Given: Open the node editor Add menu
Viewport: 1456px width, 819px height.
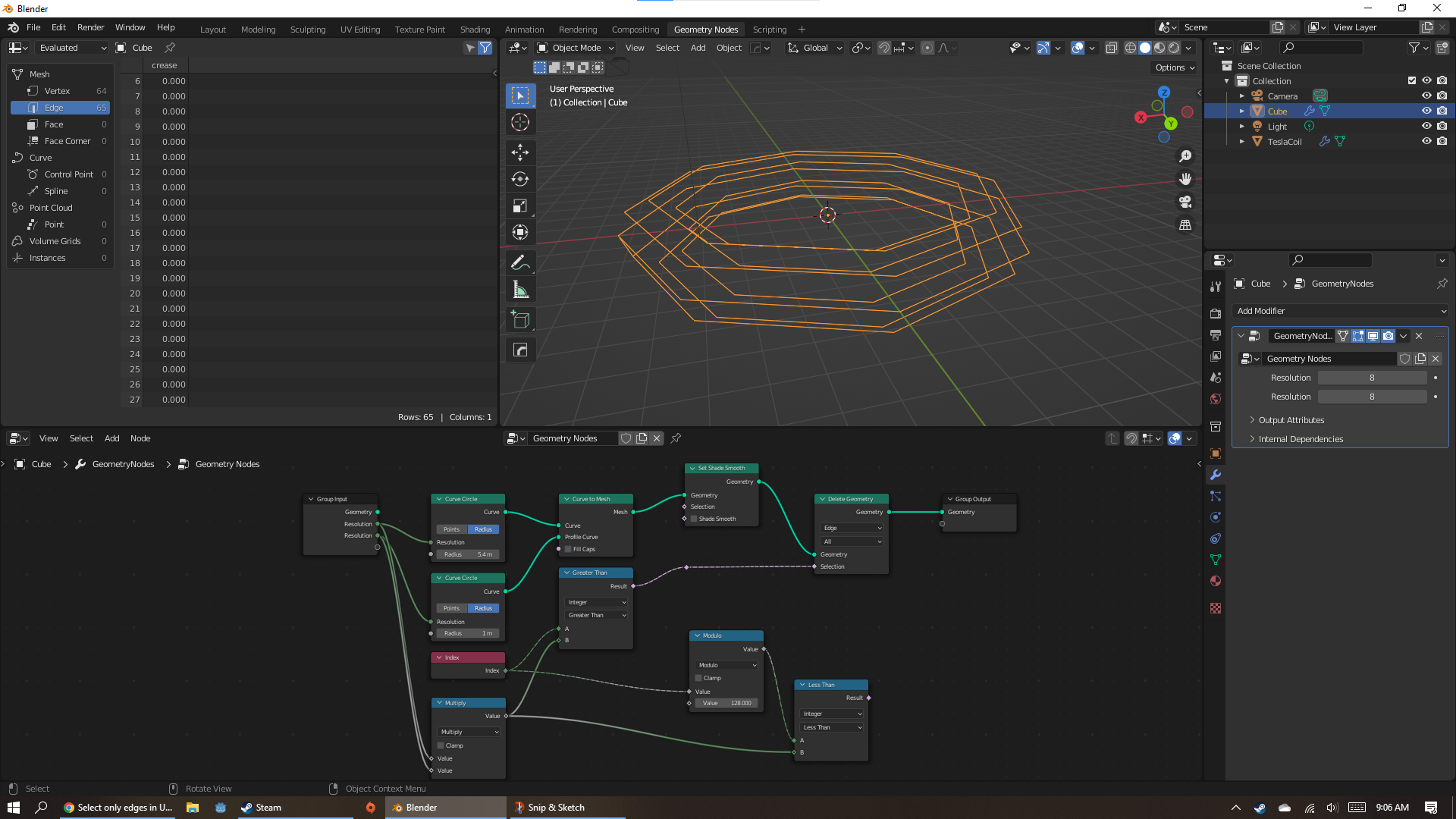Looking at the screenshot, I should (111, 438).
